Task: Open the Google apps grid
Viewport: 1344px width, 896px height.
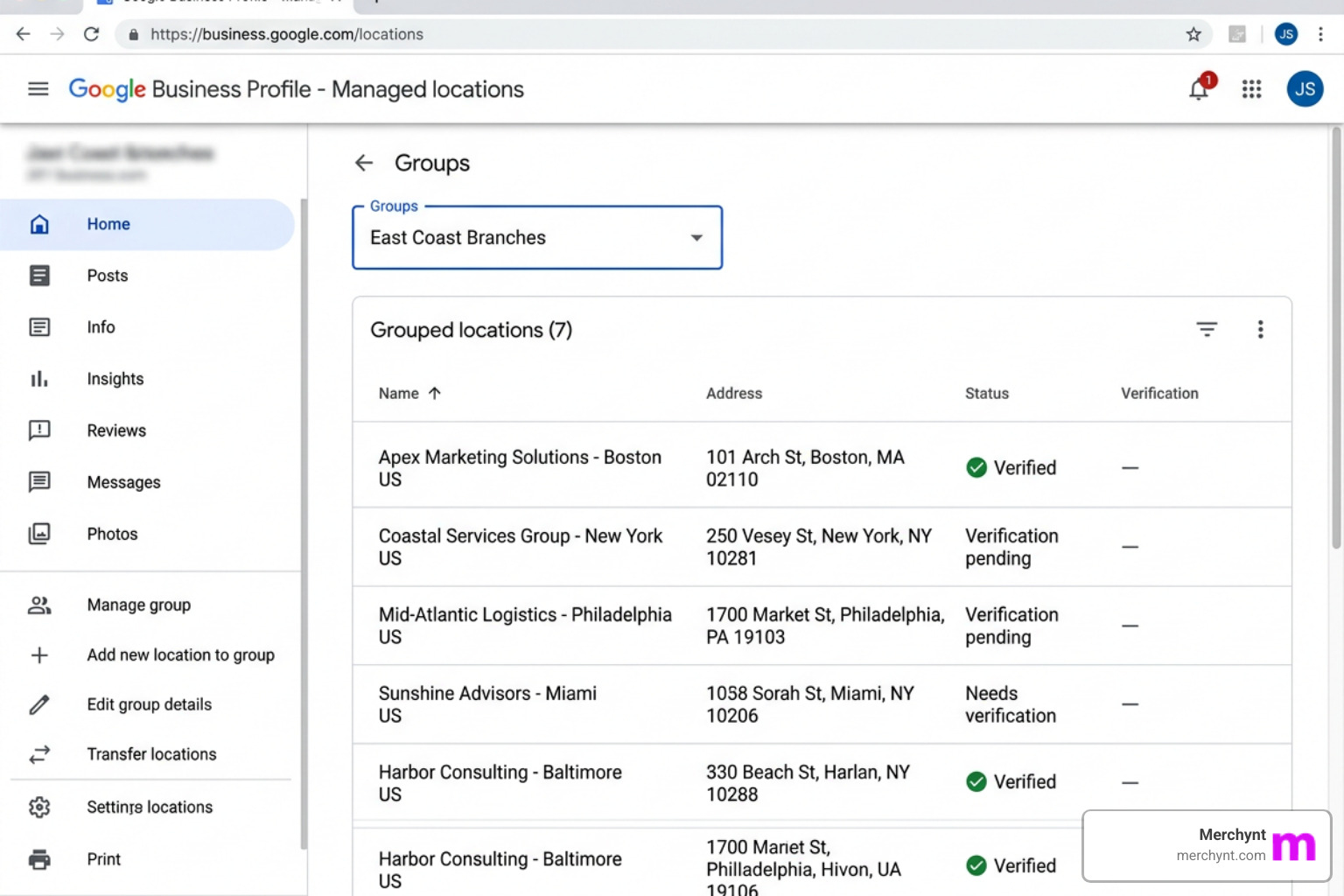Action: pyautogui.click(x=1251, y=88)
